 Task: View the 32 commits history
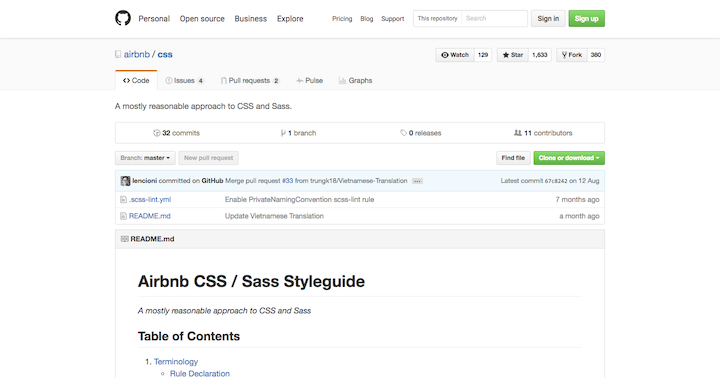click(x=176, y=133)
